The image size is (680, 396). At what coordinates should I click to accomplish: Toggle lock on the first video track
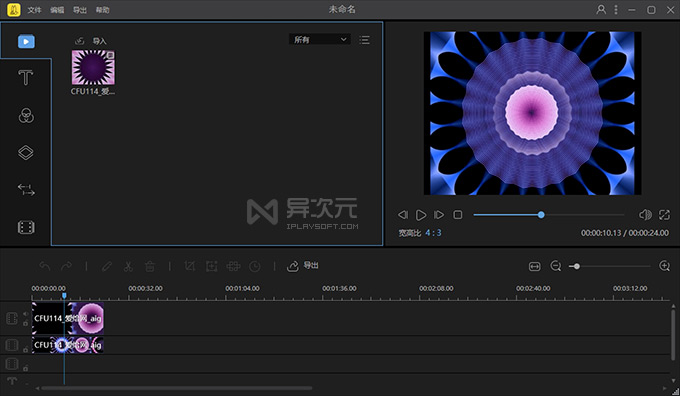tap(26, 324)
